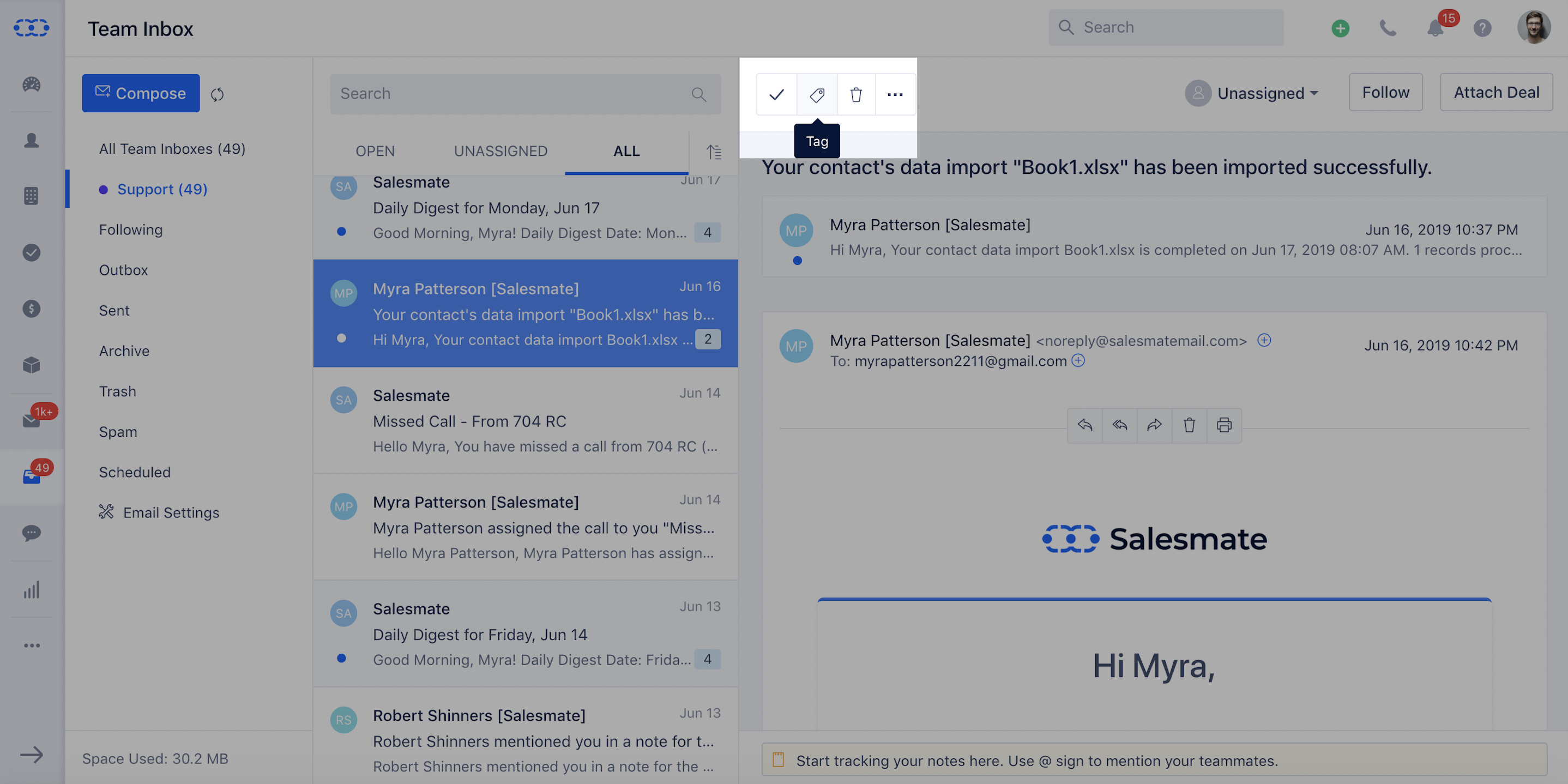Select the ALL tab
Image resolution: width=1568 pixels, height=784 pixels.
[626, 151]
